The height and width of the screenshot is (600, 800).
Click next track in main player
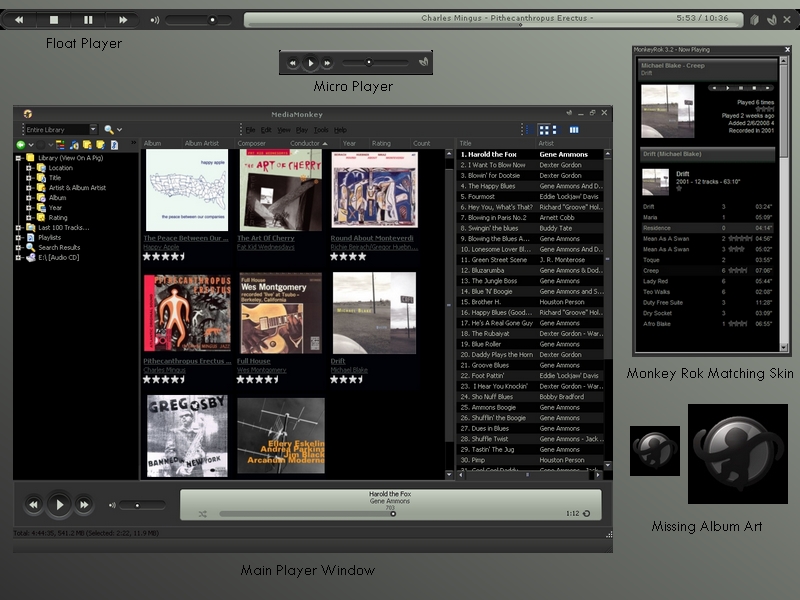pos(84,505)
